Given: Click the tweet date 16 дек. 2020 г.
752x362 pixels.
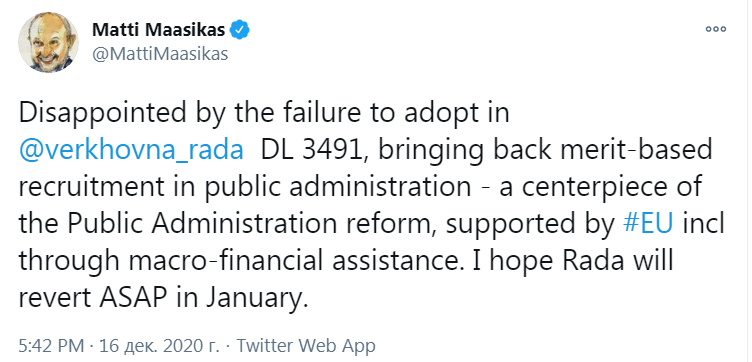Looking at the screenshot, I should (160, 345).
